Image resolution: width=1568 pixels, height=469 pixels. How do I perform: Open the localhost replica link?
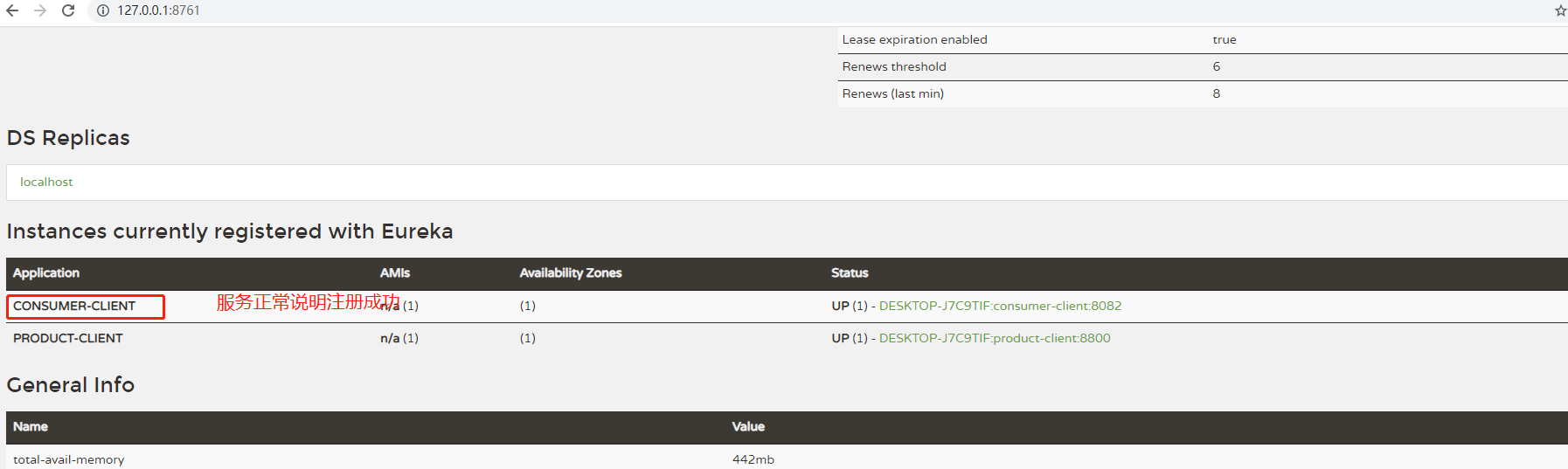click(x=46, y=182)
